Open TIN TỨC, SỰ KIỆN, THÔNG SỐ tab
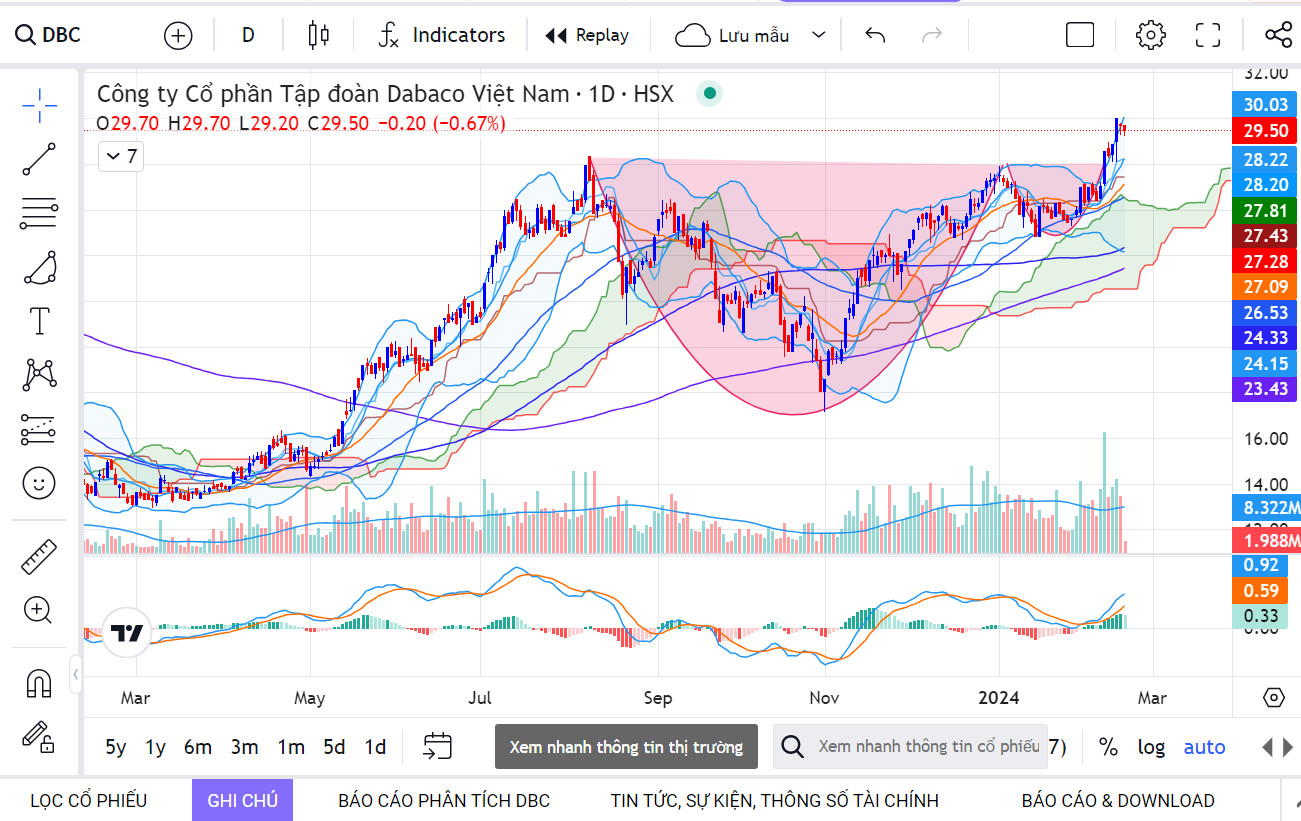 click(x=775, y=800)
